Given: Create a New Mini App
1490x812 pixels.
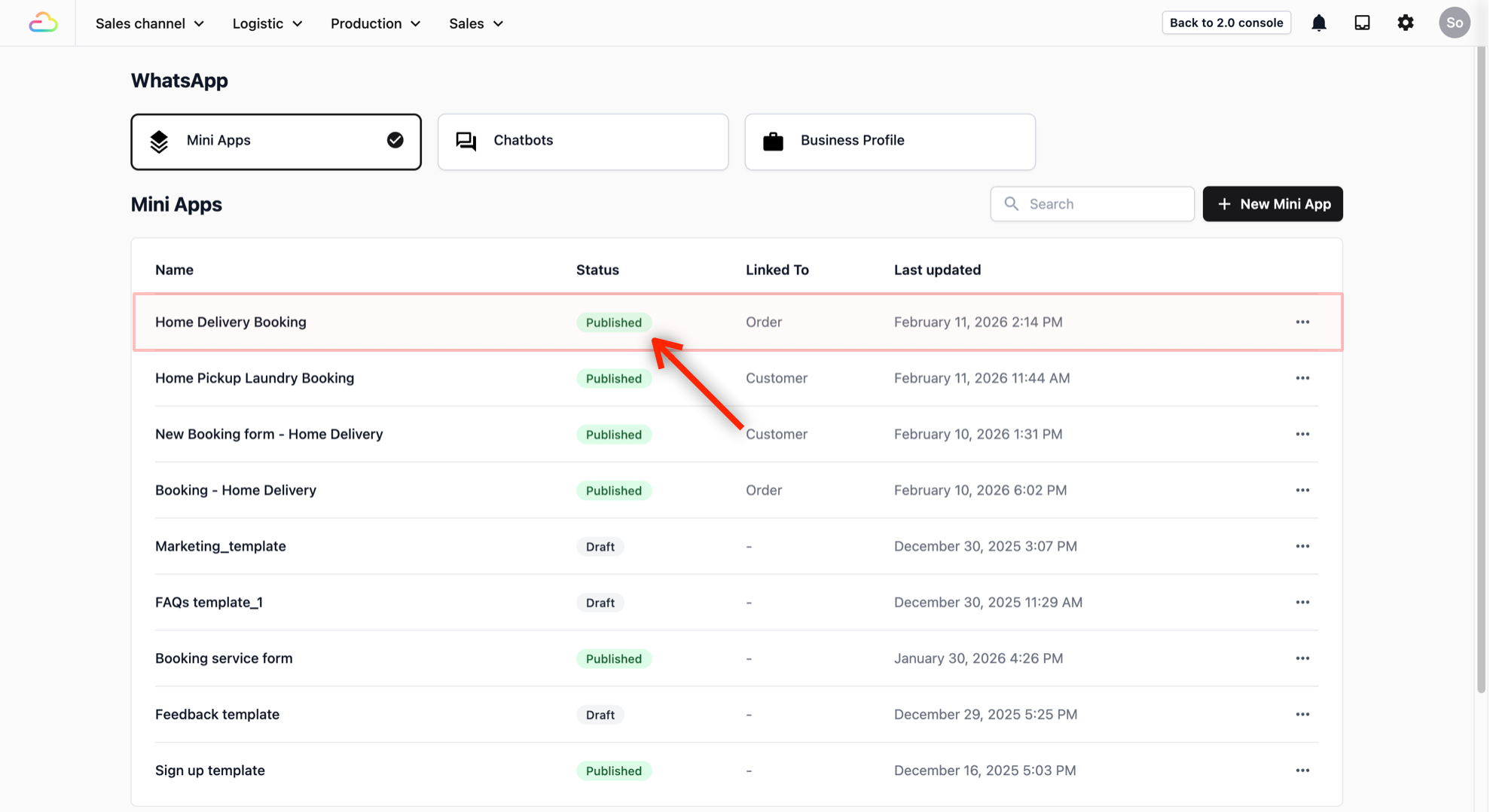Looking at the screenshot, I should click(1272, 204).
